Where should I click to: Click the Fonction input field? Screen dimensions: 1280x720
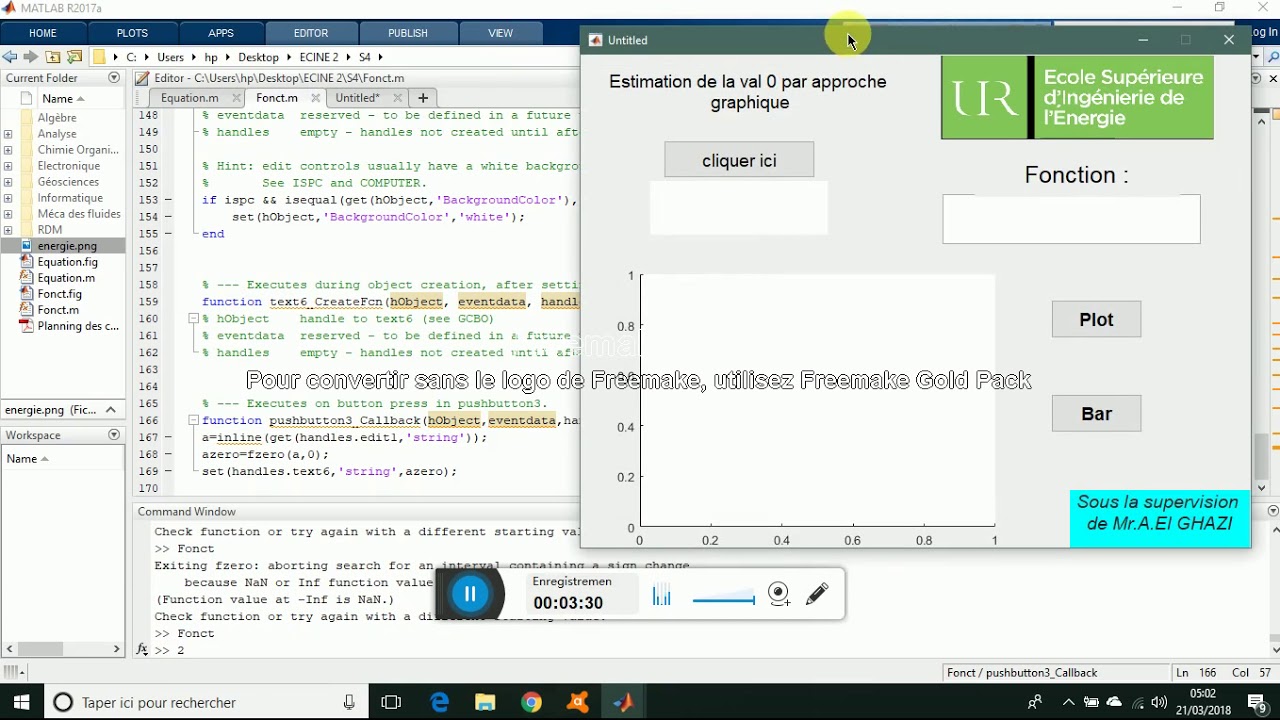point(1071,219)
